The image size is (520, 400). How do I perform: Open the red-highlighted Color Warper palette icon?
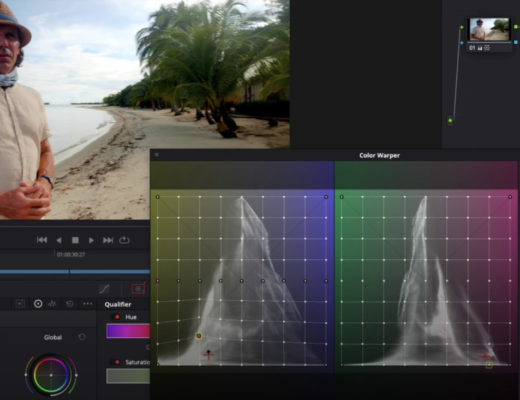tap(138, 289)
